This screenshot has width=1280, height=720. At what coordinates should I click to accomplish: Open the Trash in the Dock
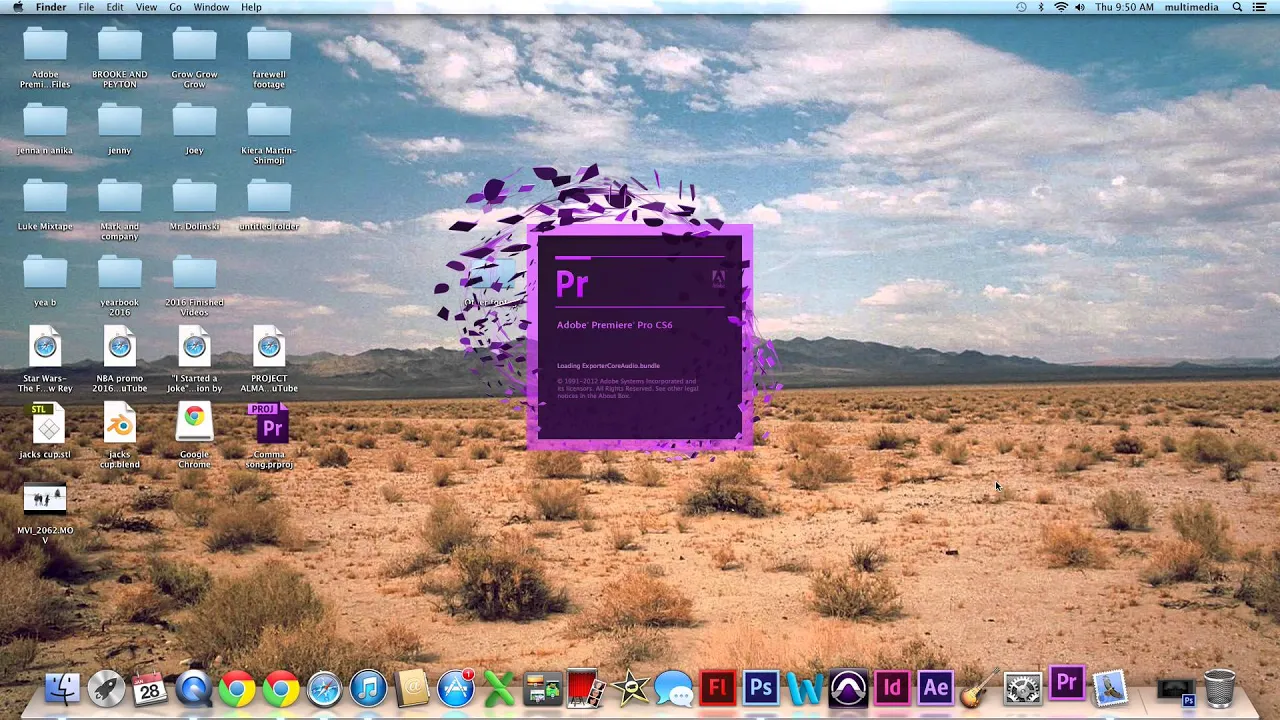[x=1219, y=689]
